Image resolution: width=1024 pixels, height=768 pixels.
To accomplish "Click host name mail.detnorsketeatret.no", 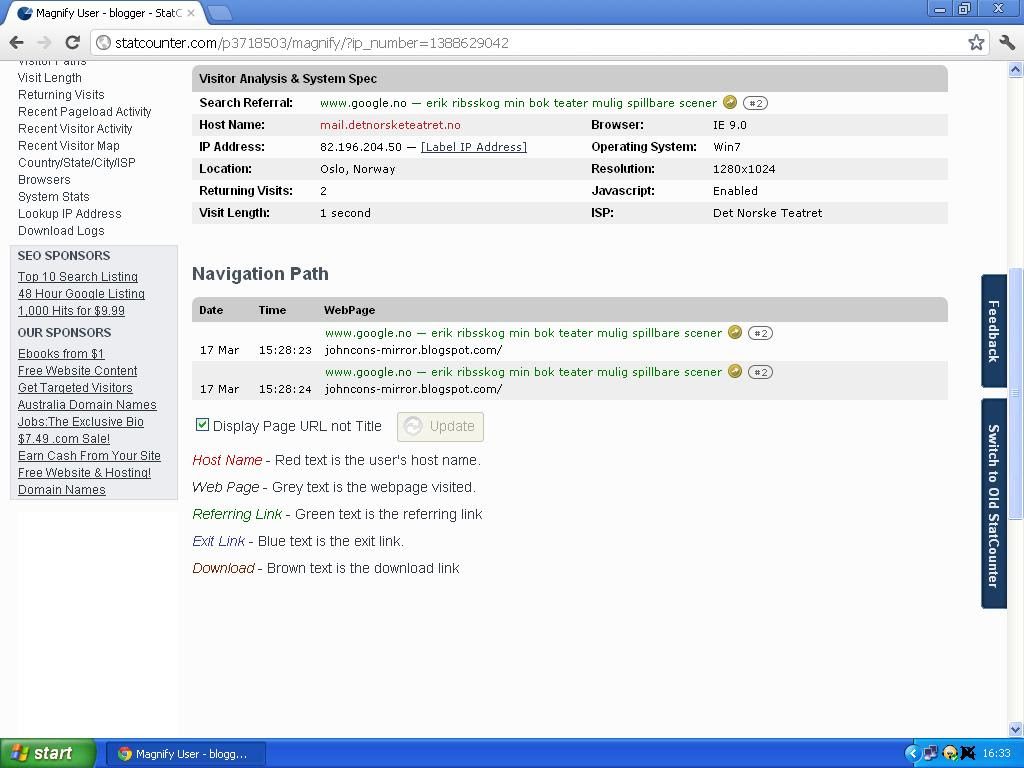I will pos(390,125).
